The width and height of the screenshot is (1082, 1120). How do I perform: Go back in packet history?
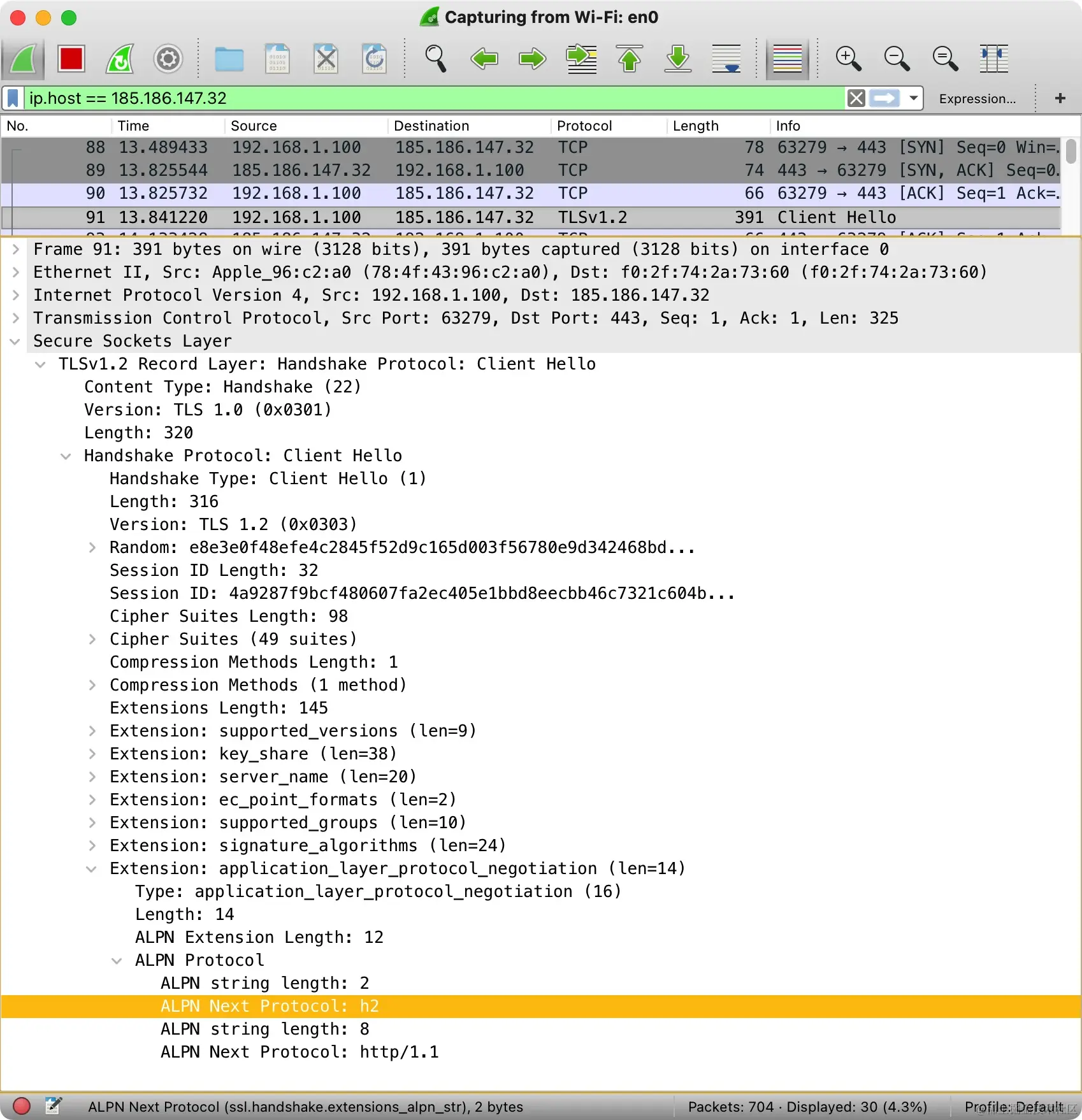point(484,59)
